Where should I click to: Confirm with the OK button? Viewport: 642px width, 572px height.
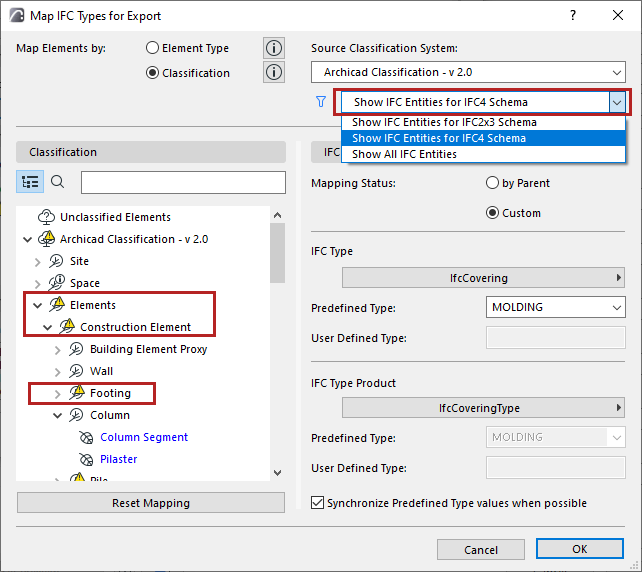(x=580, y=549)
